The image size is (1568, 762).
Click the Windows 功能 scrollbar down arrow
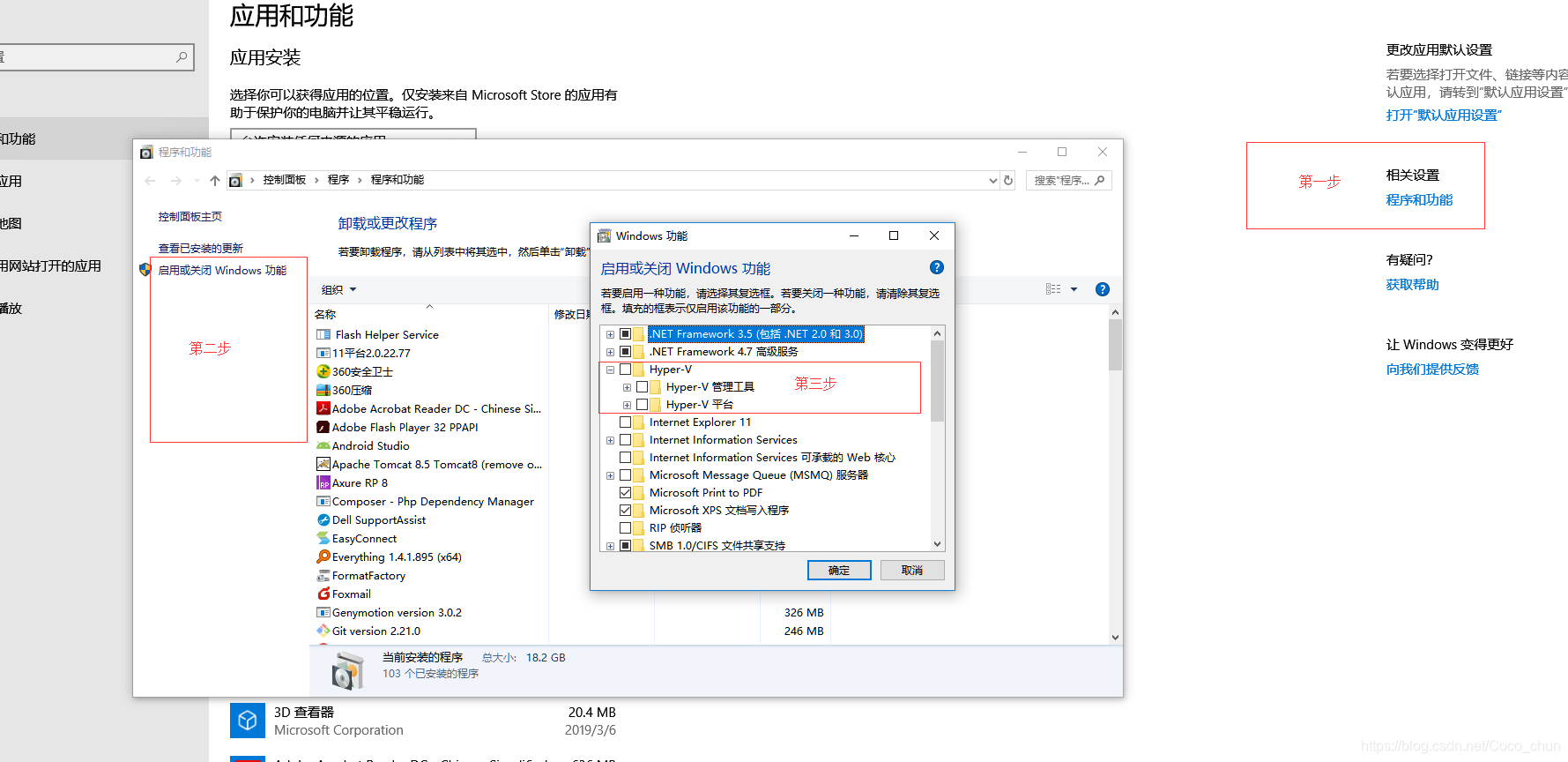[937, 544]
